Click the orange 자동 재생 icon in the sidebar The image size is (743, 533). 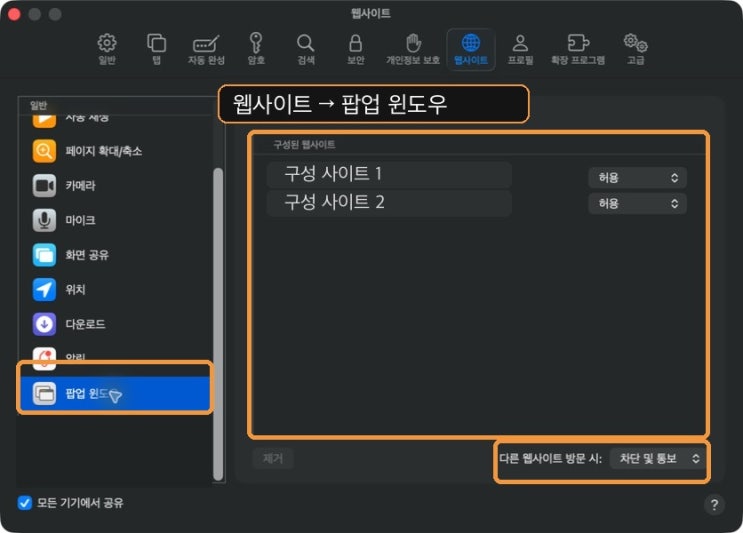[x=44, y=121]
